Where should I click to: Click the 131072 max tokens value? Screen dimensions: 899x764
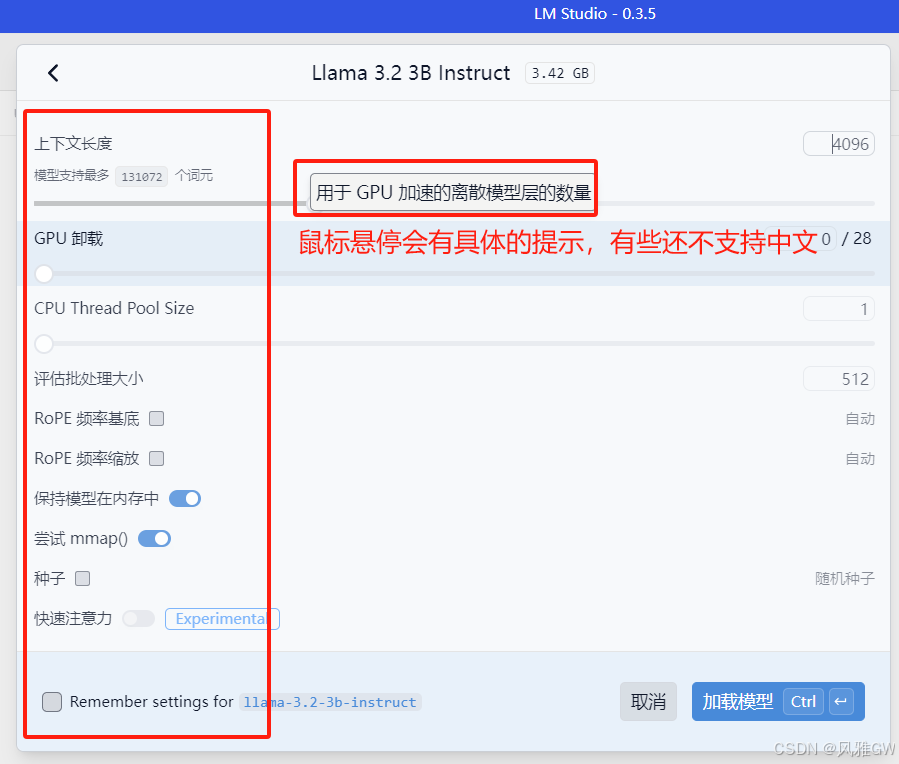(x=142, y=177)
